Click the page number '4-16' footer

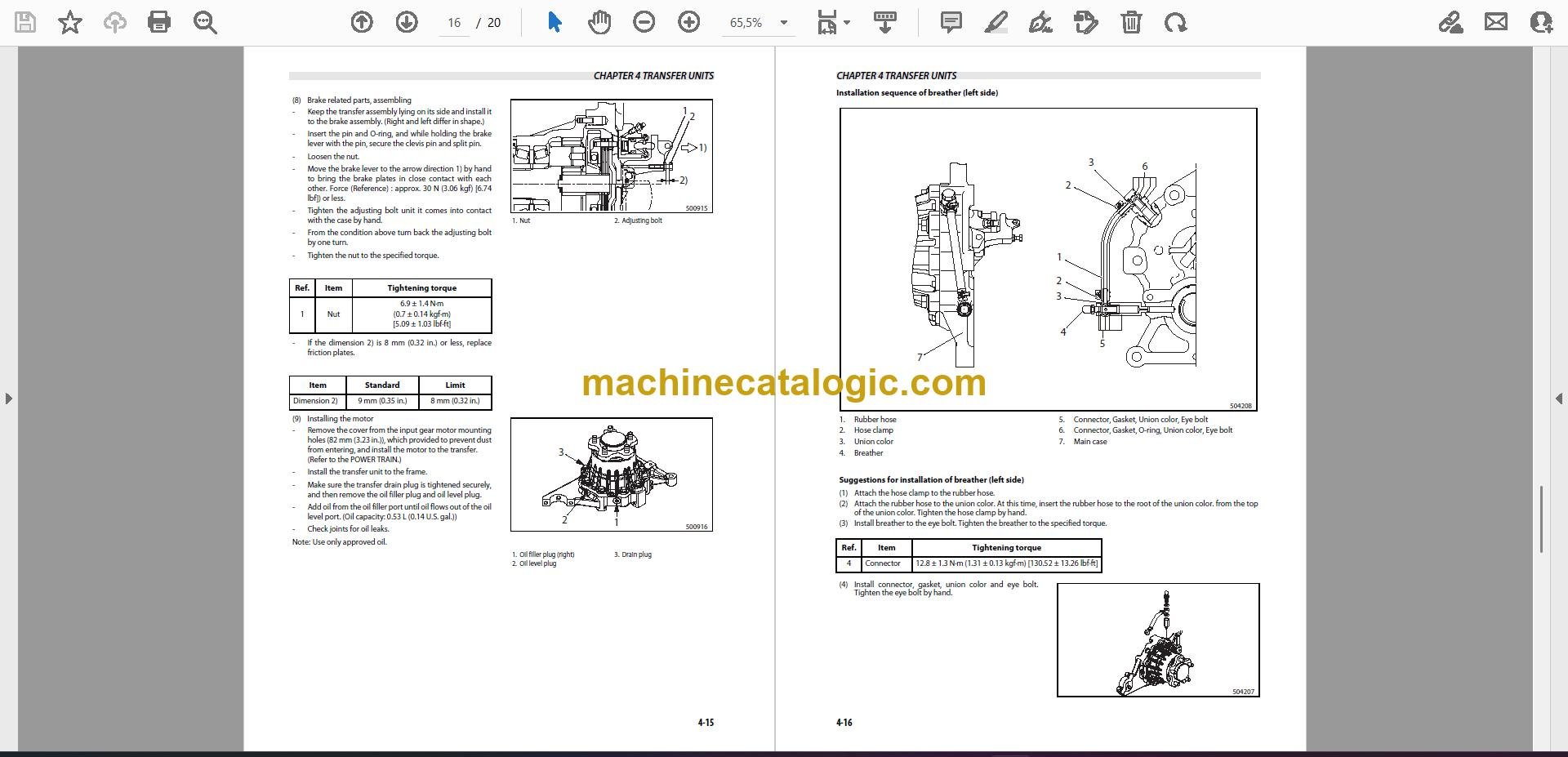click(844, 723)
